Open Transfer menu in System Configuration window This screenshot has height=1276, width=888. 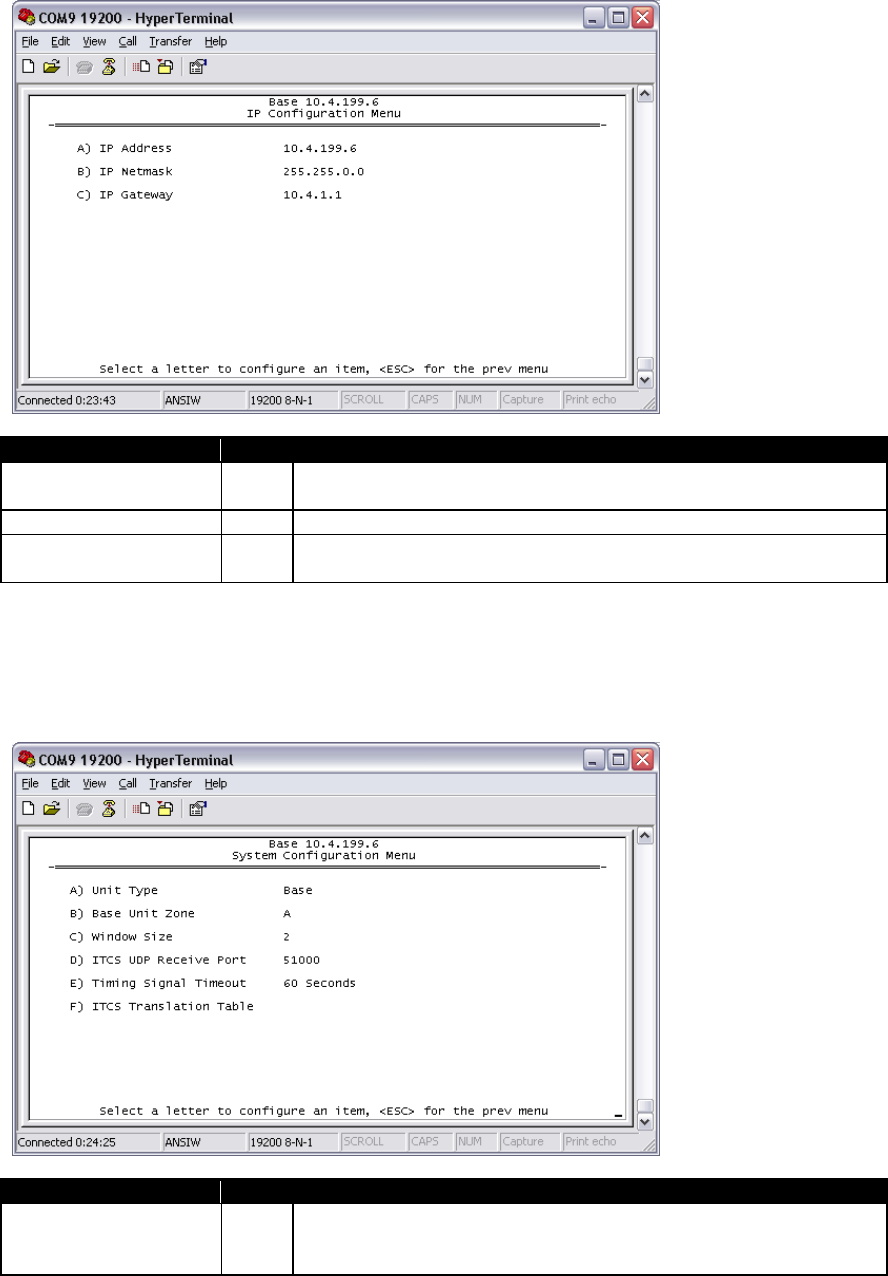click(170, 783)
